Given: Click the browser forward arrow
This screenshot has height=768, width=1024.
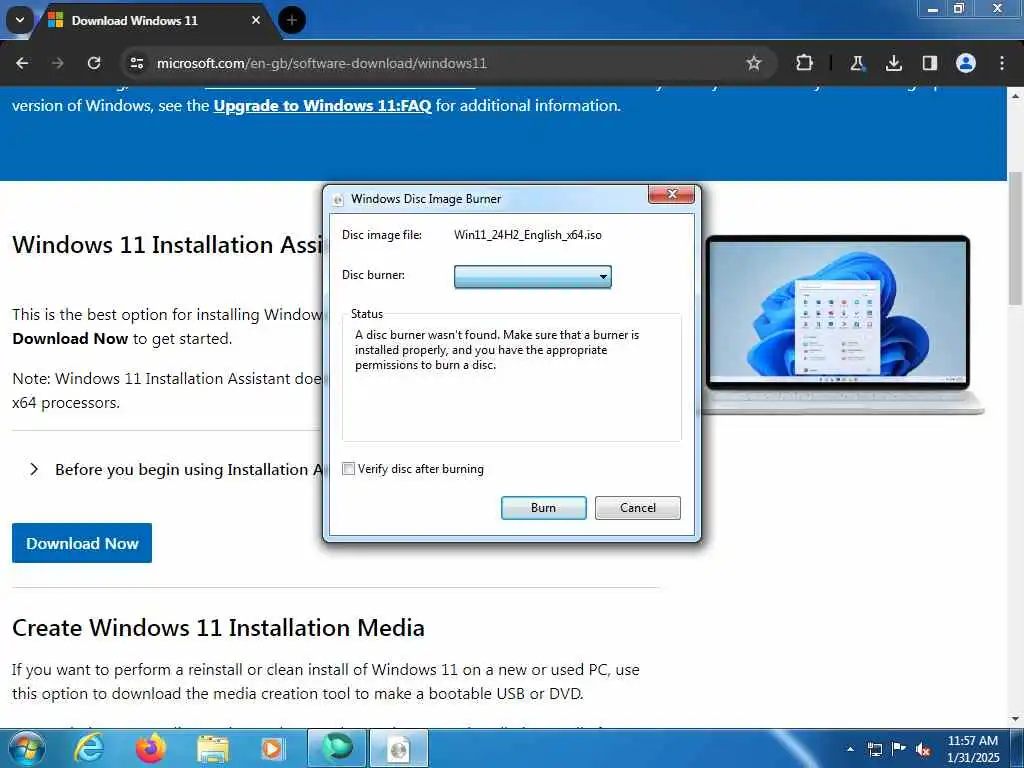Looking at the screenshot, I should (58, 63).
